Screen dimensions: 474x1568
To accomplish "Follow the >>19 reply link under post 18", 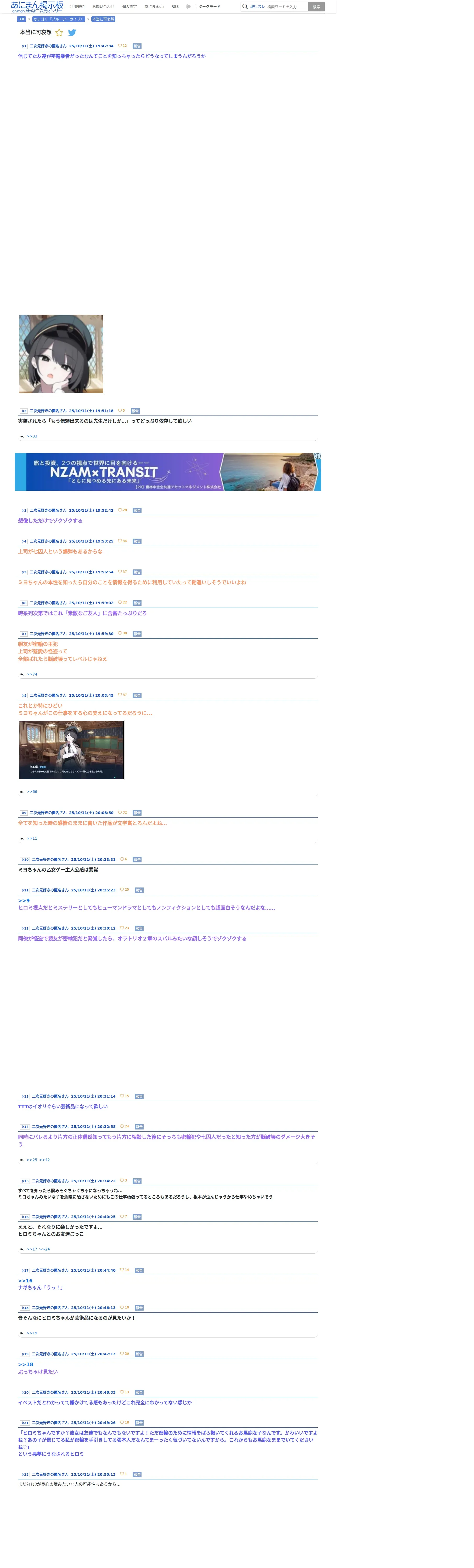I will point(32,1333).
